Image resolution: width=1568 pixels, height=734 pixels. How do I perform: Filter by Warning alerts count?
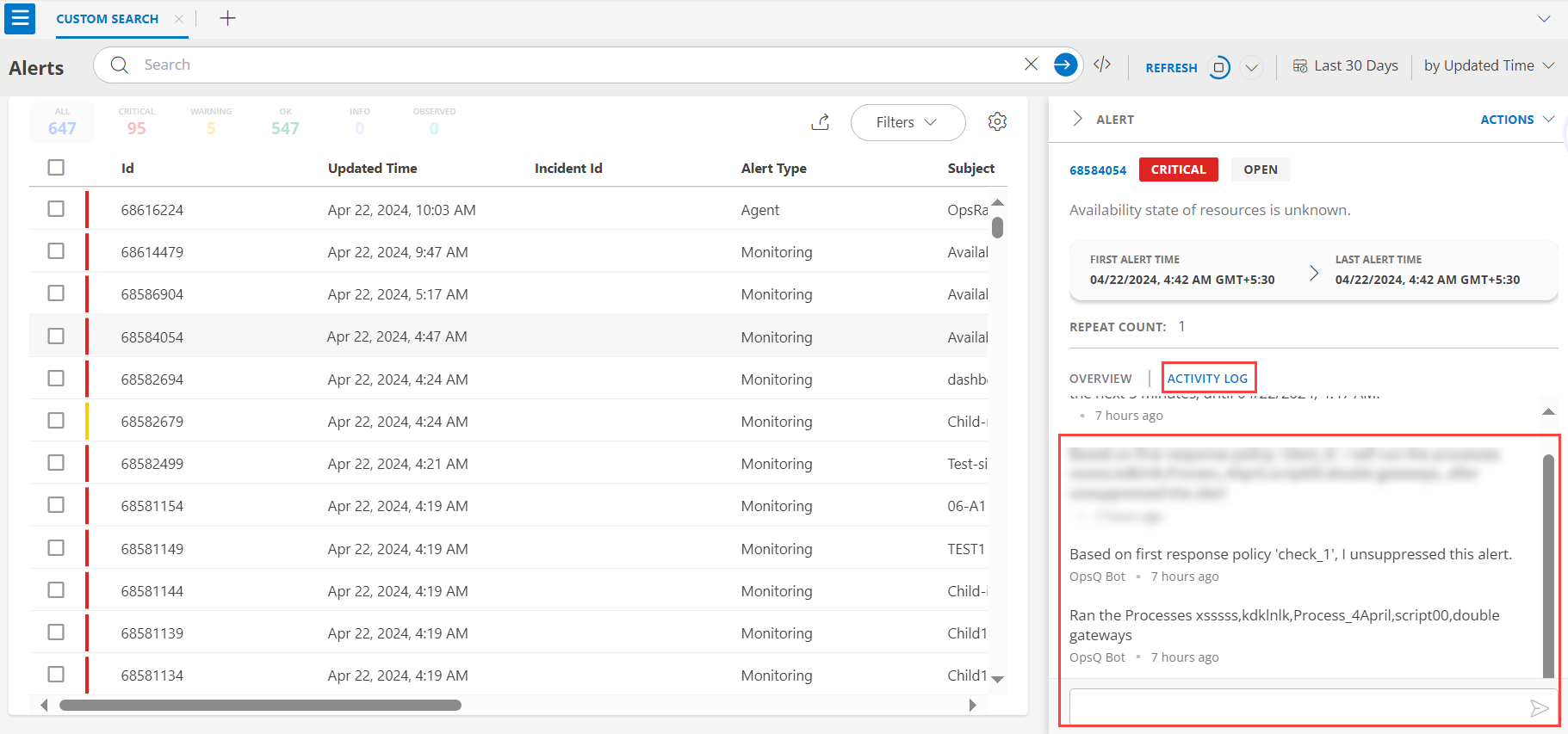click(x=211, y=122)
